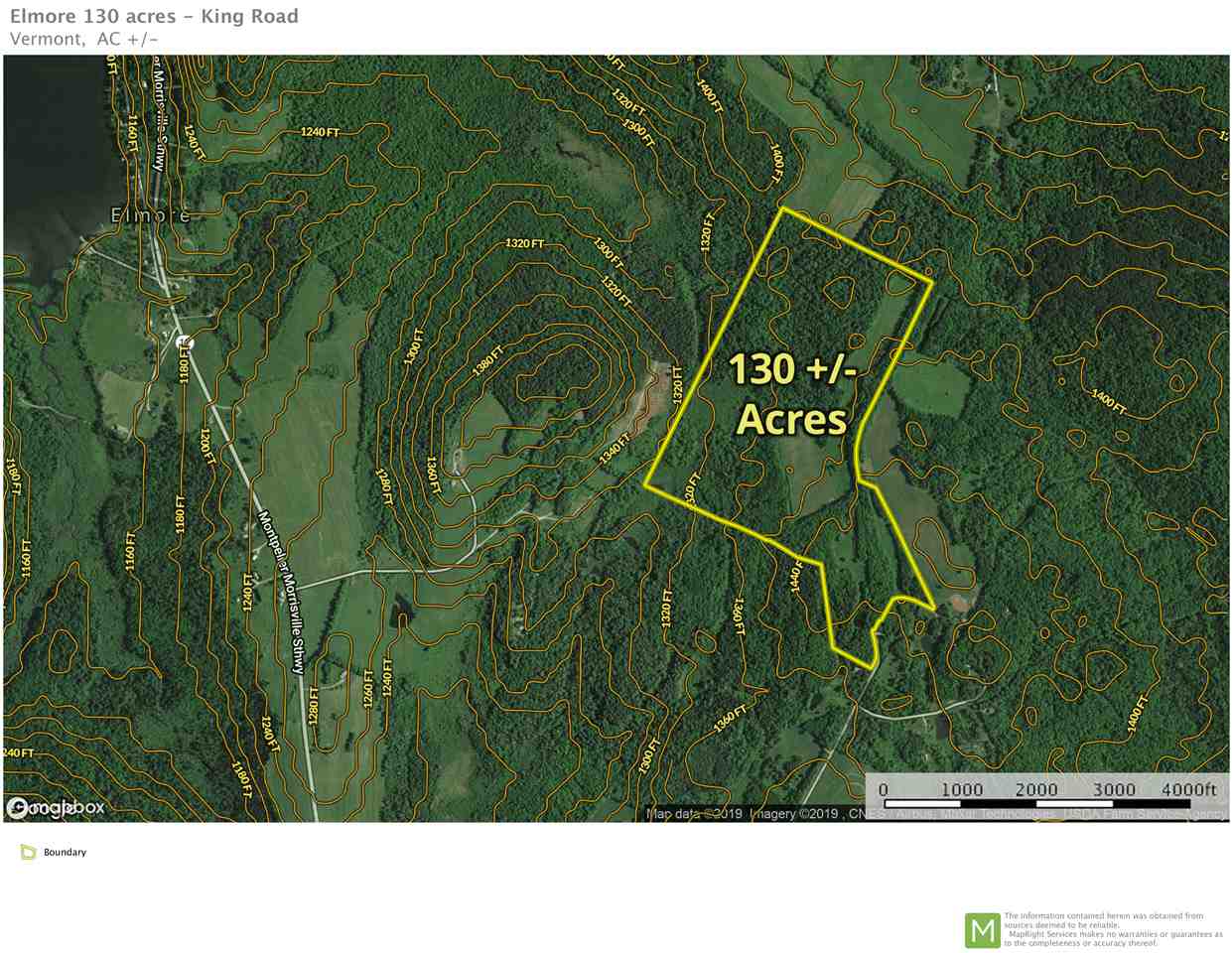Click the Mapbox logo on map

[55, 808]
